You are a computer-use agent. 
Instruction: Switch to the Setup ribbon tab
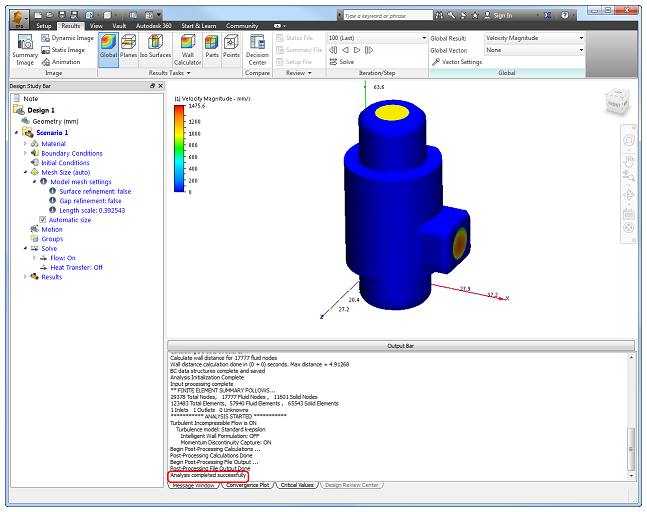point(44,26)
